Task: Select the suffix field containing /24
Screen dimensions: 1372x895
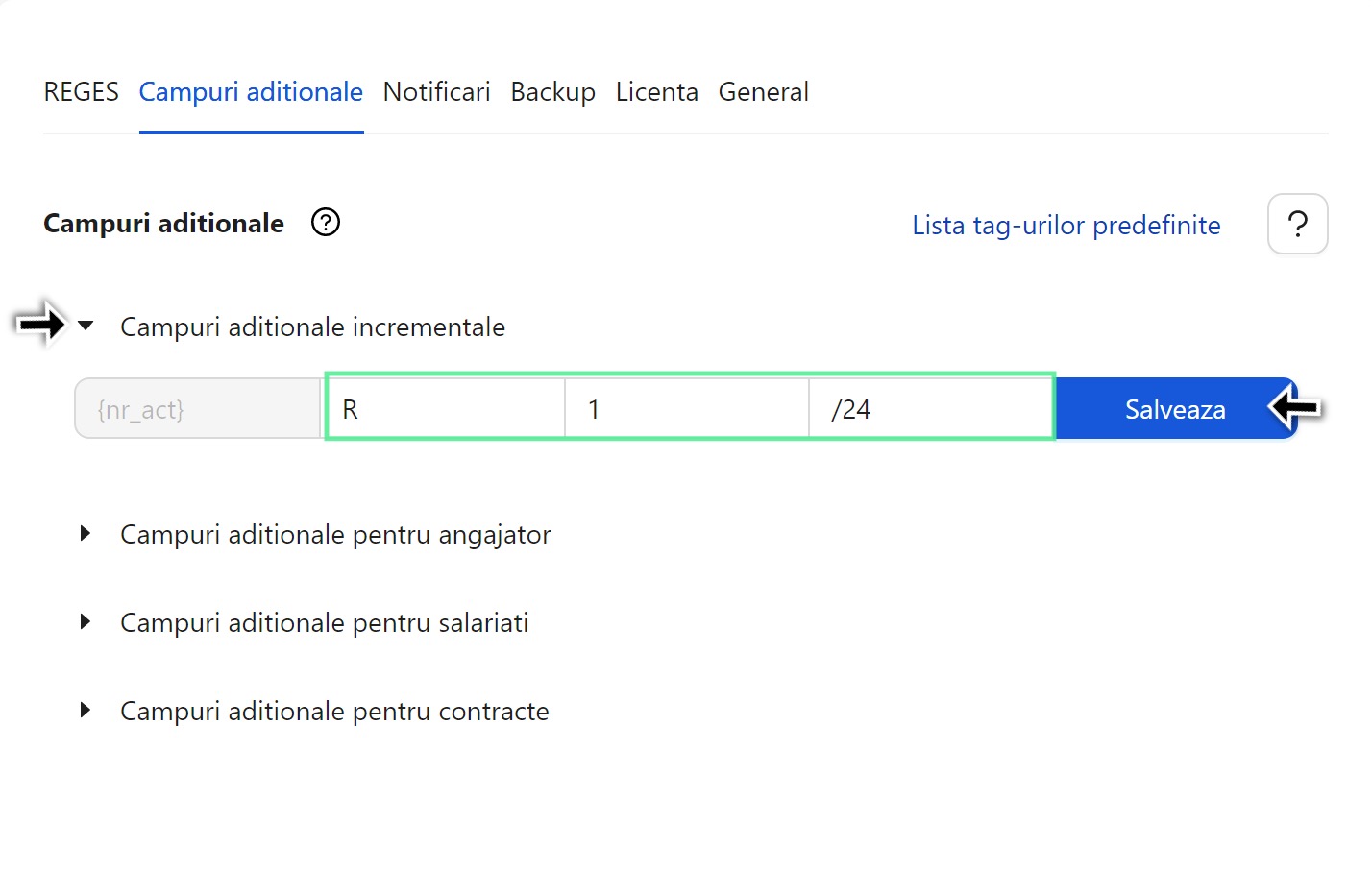Action: (930, 408)
